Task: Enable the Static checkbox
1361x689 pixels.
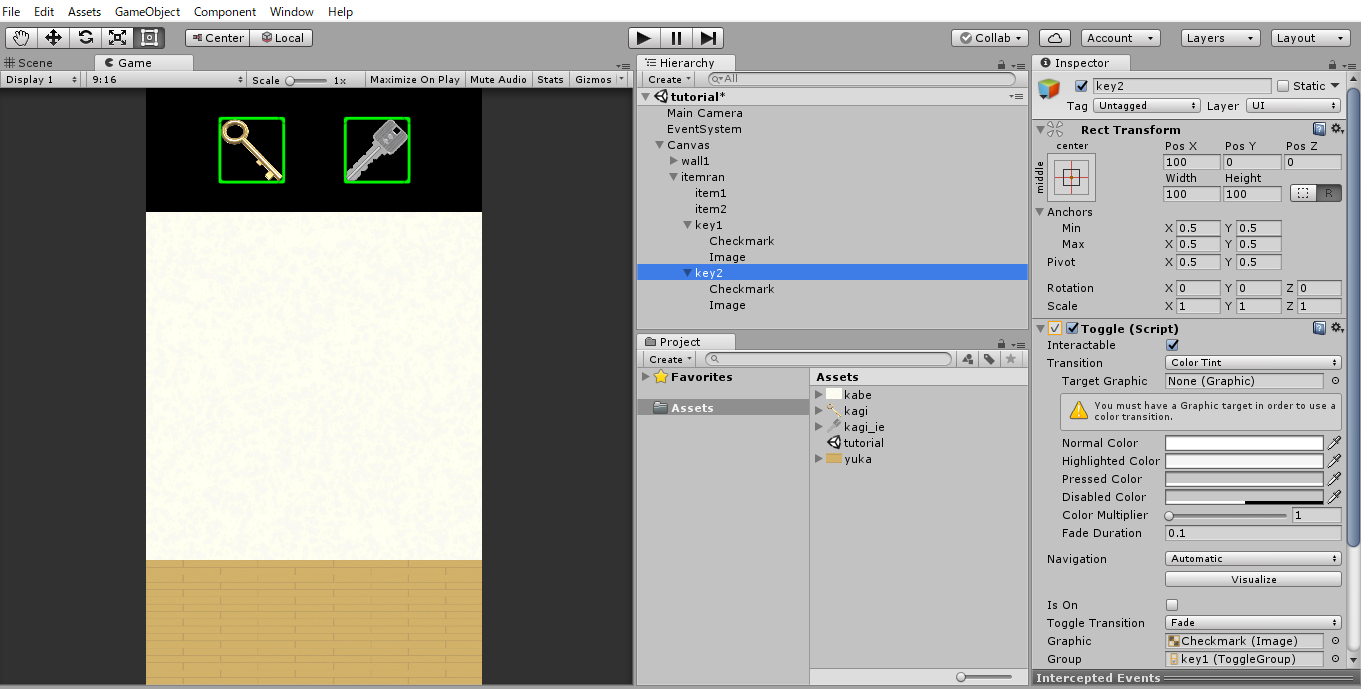Action: pos(1283,86)
